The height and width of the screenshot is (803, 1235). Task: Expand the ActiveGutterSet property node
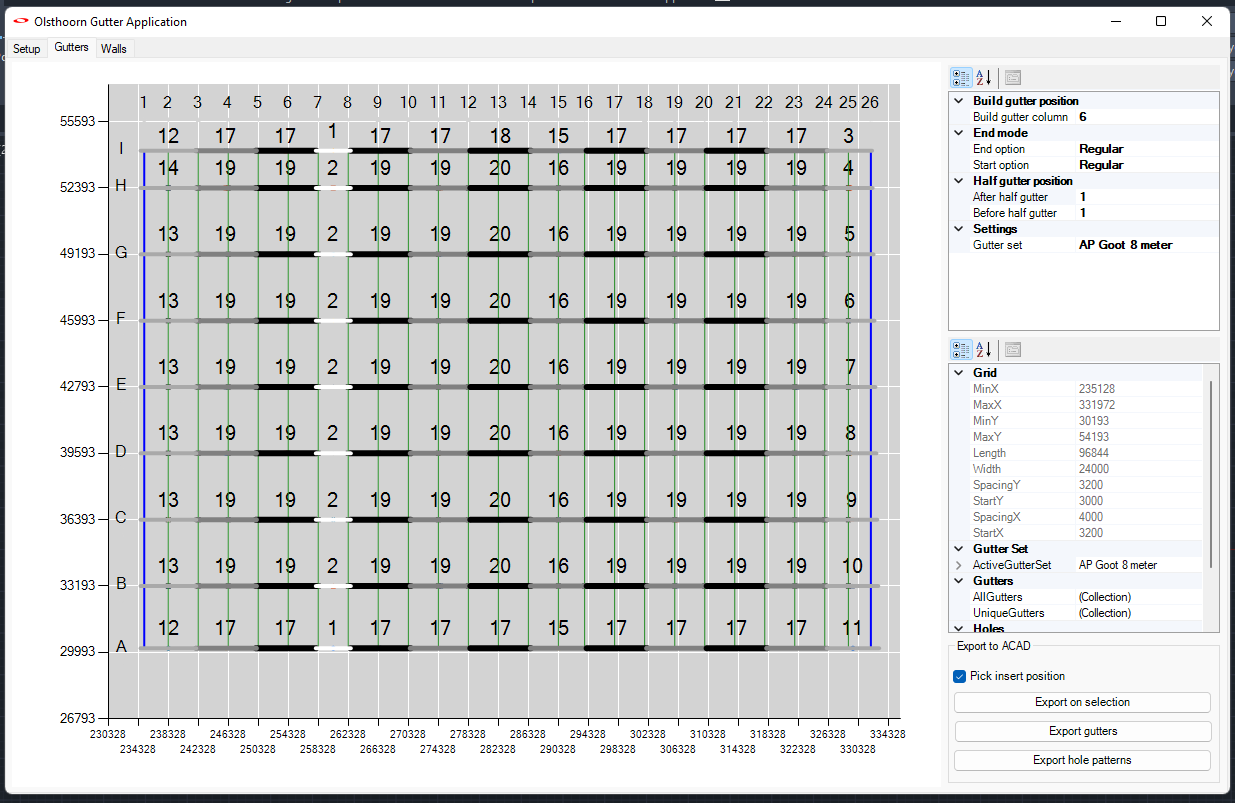pyautogui.click(x=958, y=564)
